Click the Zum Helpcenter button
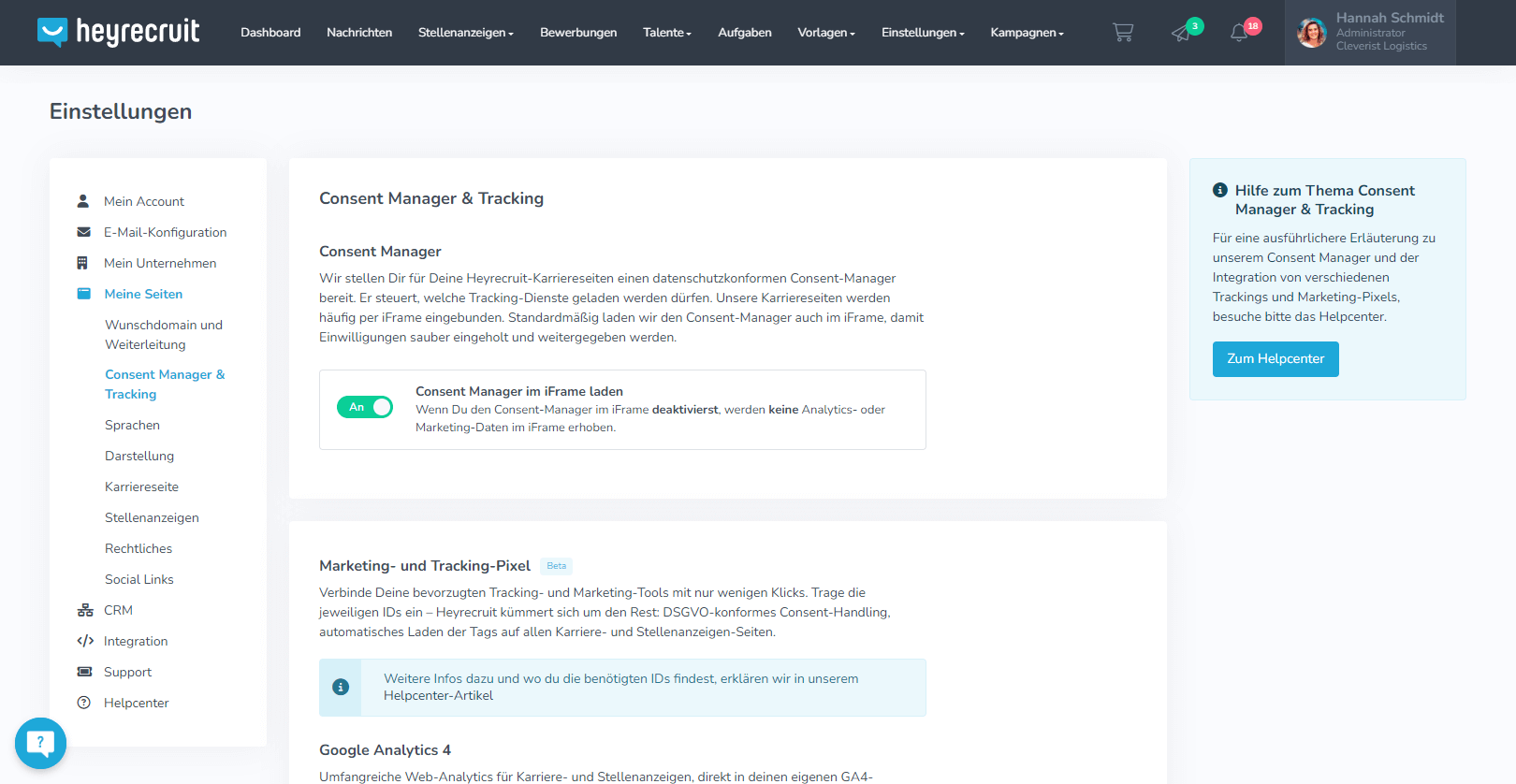Screen dimensions: 1516x784 1275,359
